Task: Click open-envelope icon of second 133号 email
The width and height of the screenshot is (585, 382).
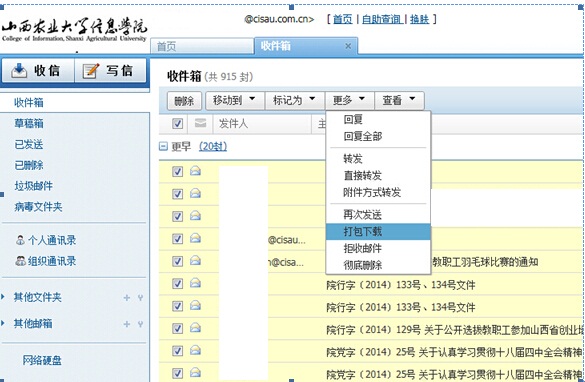Action: (x=195, y=305)
